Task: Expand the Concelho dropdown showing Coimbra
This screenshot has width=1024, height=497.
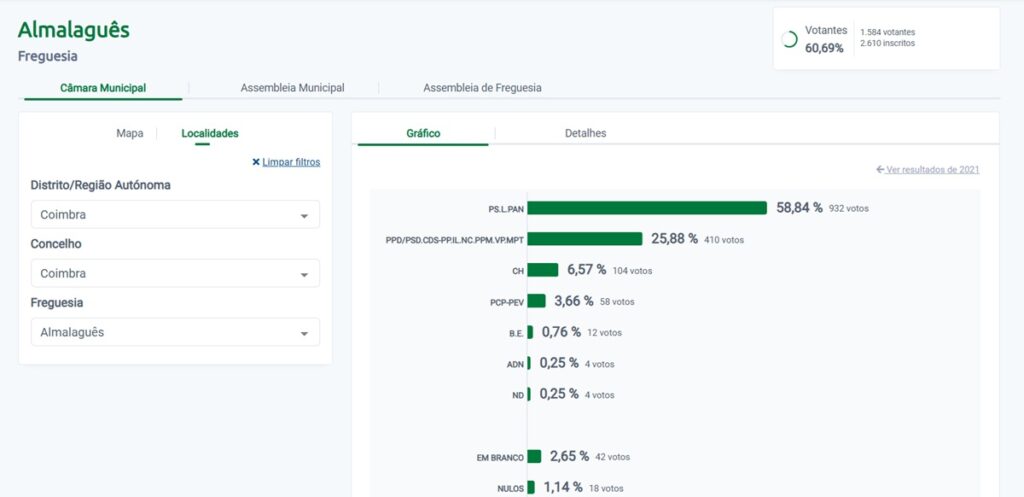Action: click(x=175, y=273)
